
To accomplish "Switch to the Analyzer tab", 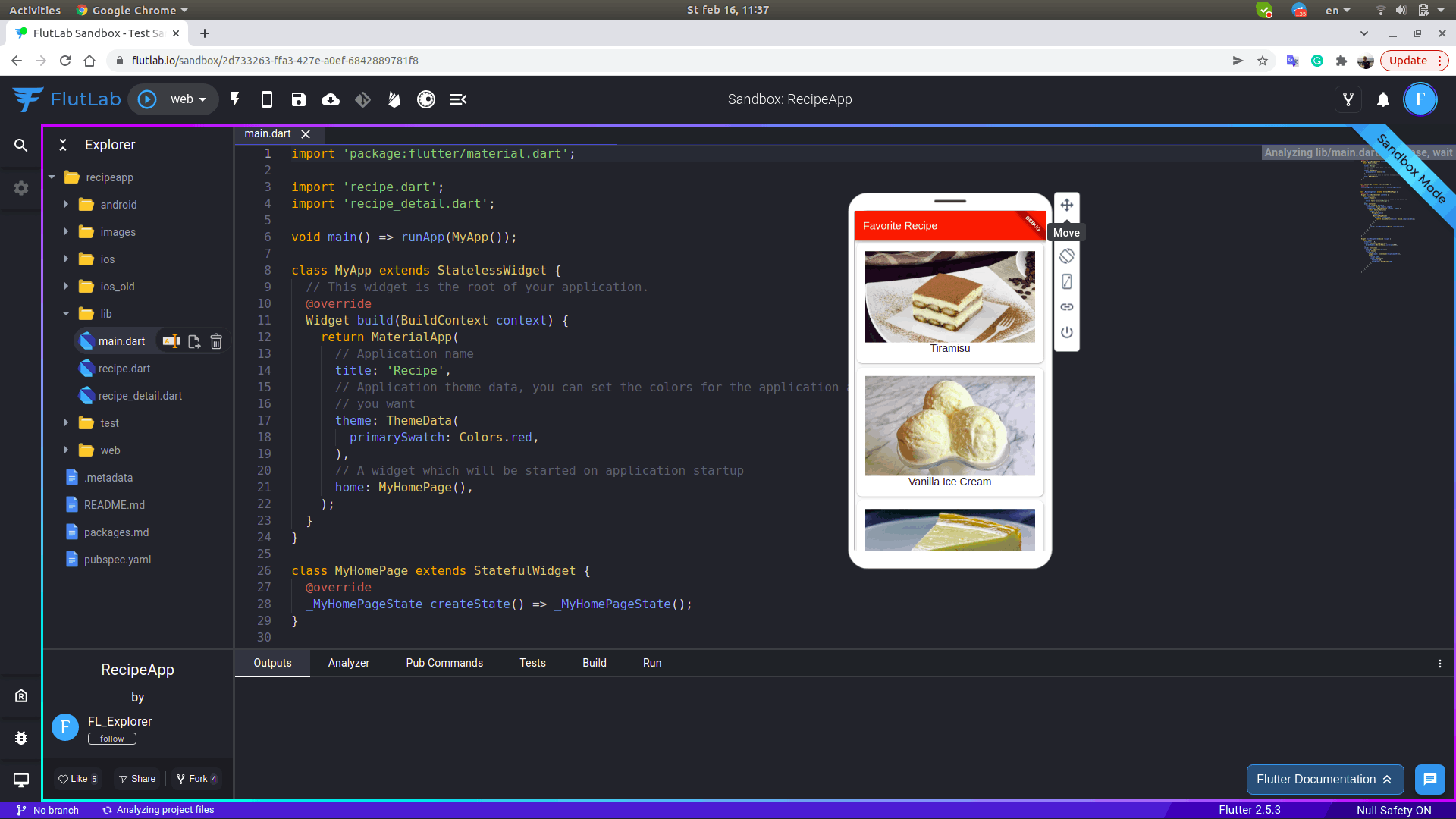I will point(348,663).
